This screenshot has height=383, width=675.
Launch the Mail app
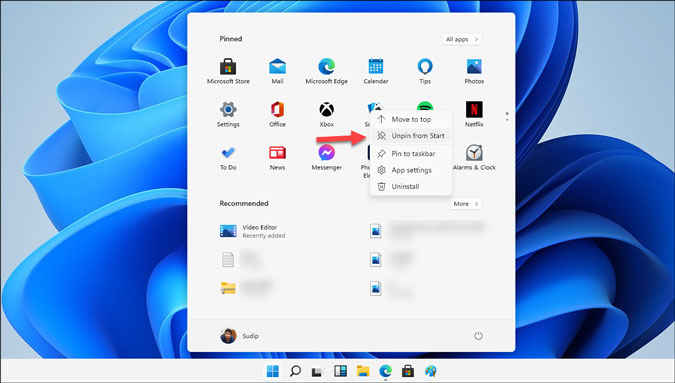coord(277,71)
